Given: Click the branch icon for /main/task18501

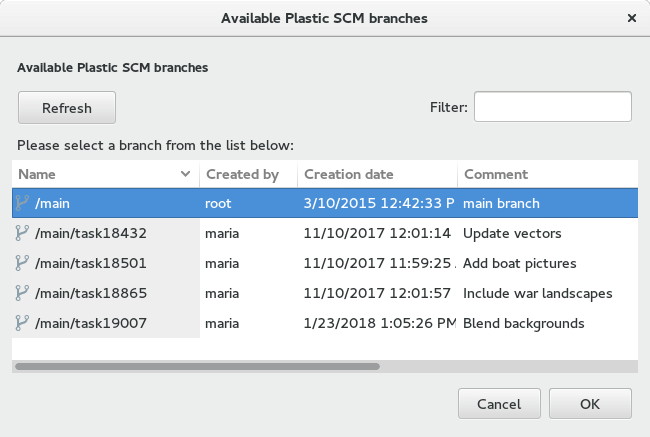Looking at the screenshot, I should [x=22, y=263].
